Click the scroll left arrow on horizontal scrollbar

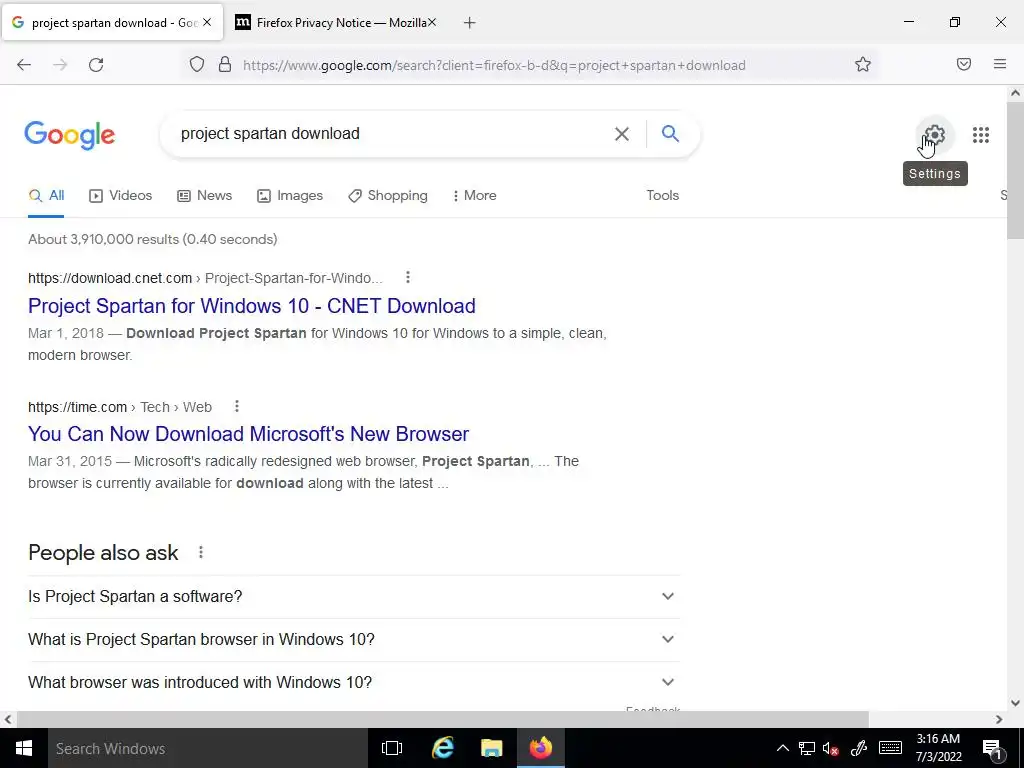pos(8,720)
